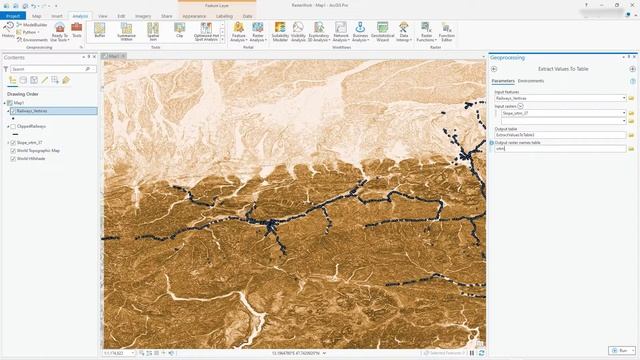Open the Project tab

coord(13,16)
